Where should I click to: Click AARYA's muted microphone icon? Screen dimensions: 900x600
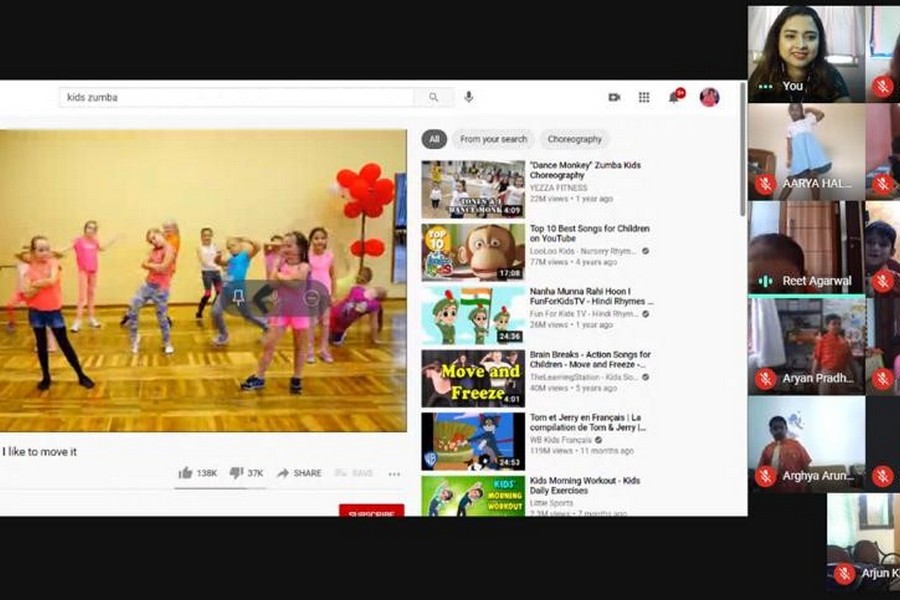point(765,184)
